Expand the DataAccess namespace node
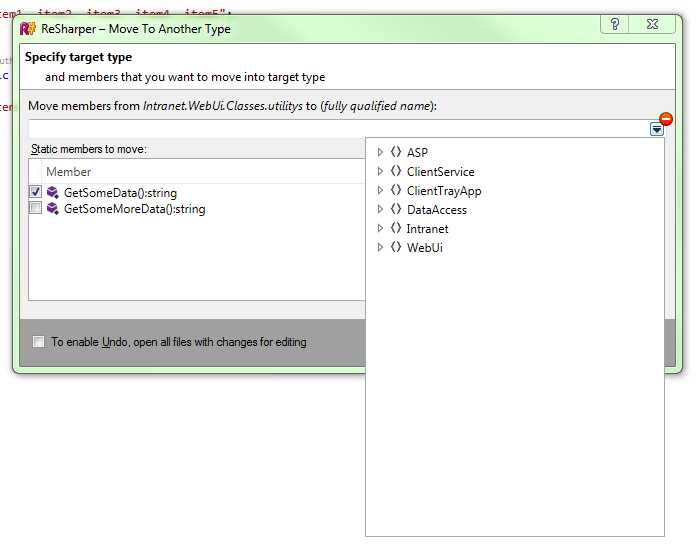698x559 pixels. [x=380, y=209]
